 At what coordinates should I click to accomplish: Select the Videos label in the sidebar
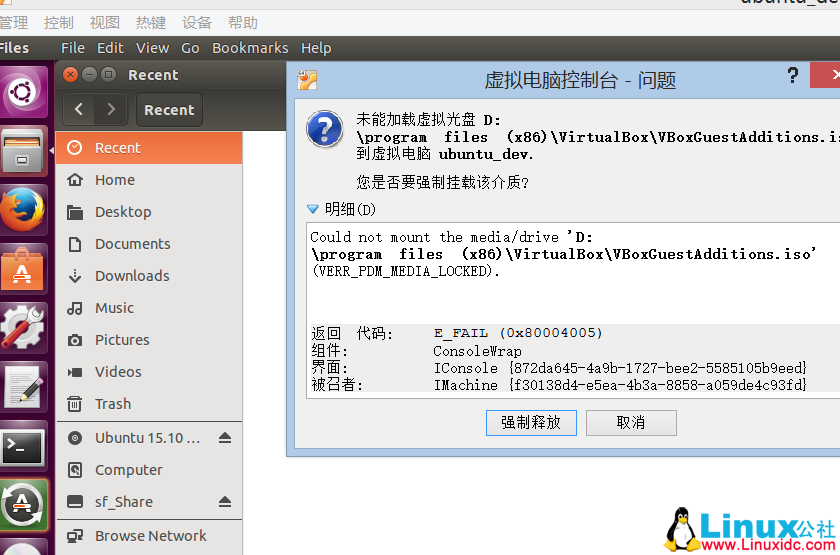pos(118,372)
